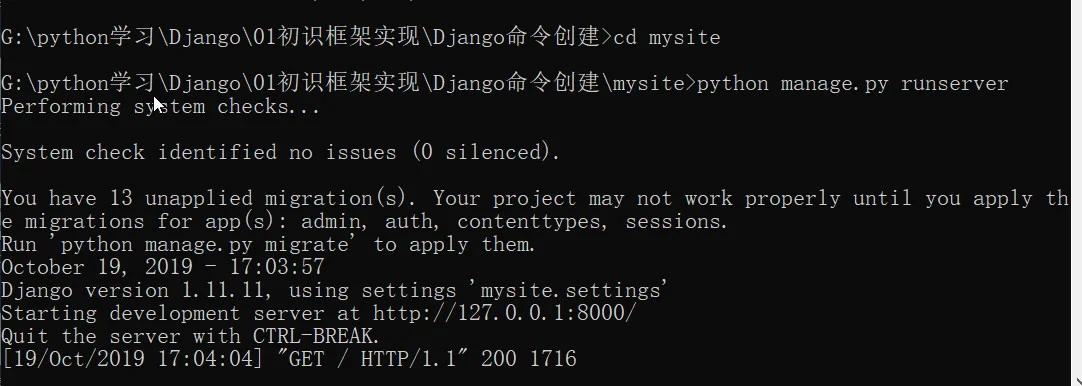Click the '[19/Oct/2019 17:04:04]' log timestamp
1082x386 pixels.
pyautogui.click(x=132, y=359)
